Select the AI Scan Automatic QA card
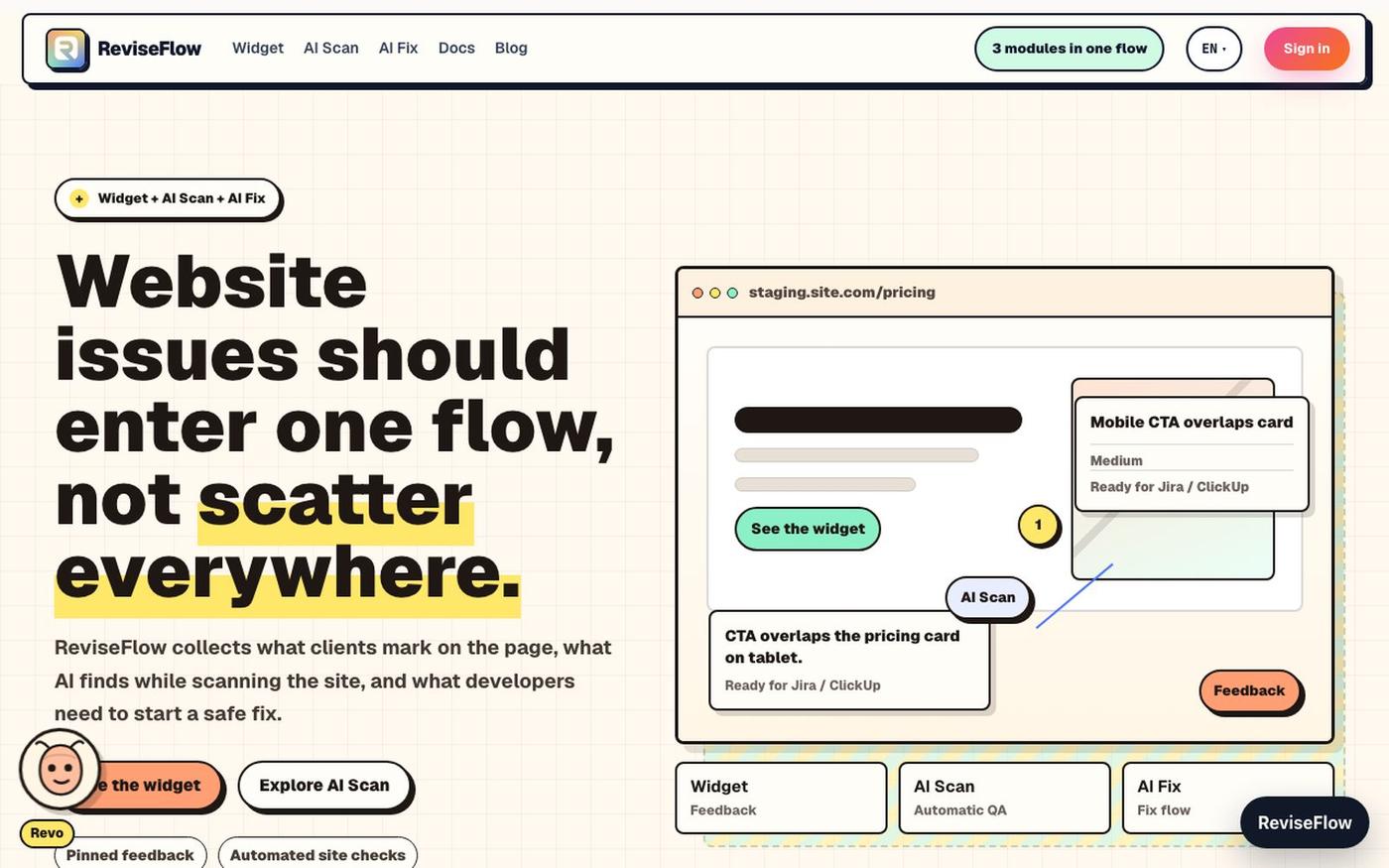The image size is (1389, 868). 1004,798
